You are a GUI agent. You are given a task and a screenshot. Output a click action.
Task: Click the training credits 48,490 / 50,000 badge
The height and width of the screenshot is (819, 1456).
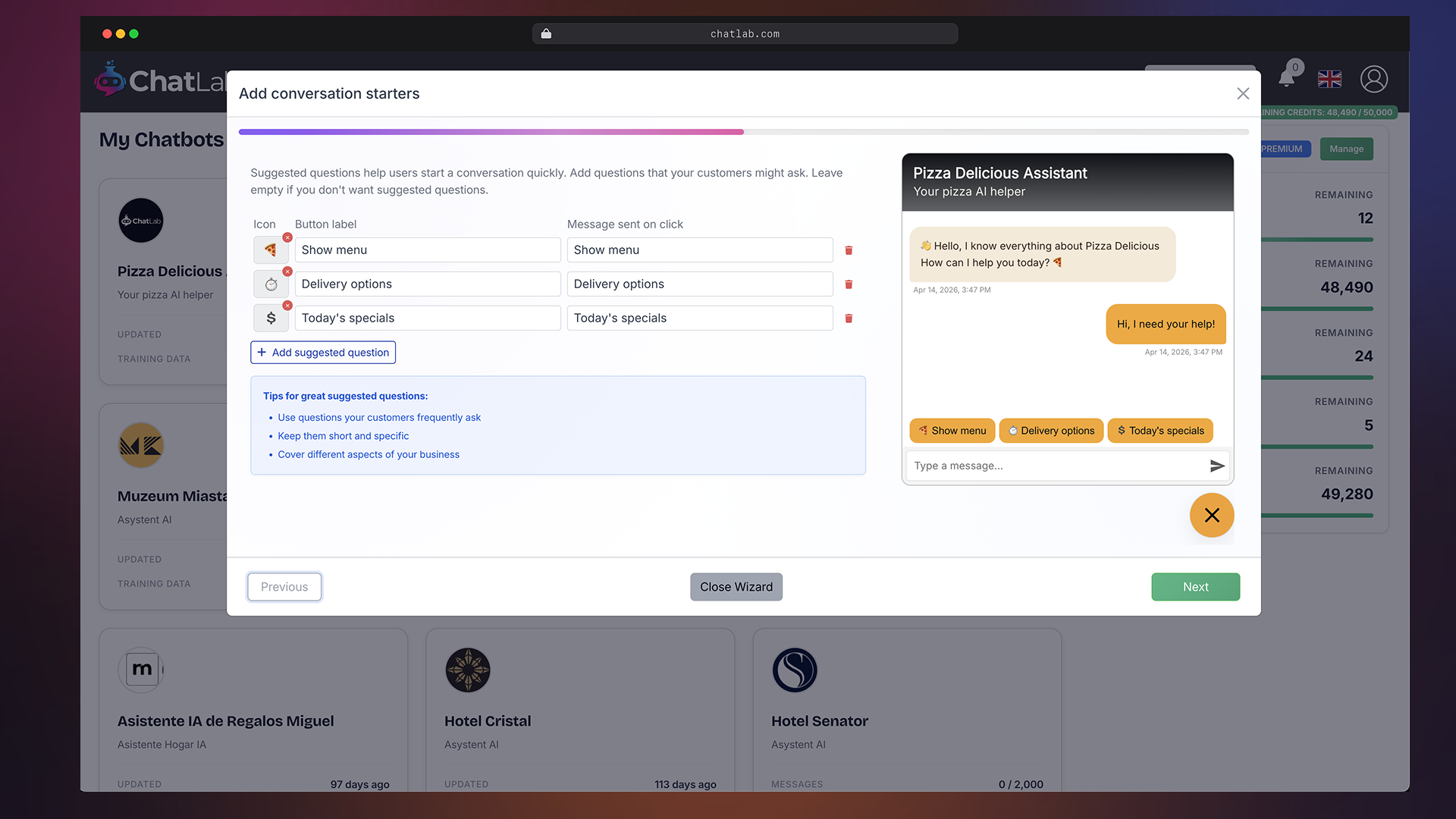coord(1327,112)
